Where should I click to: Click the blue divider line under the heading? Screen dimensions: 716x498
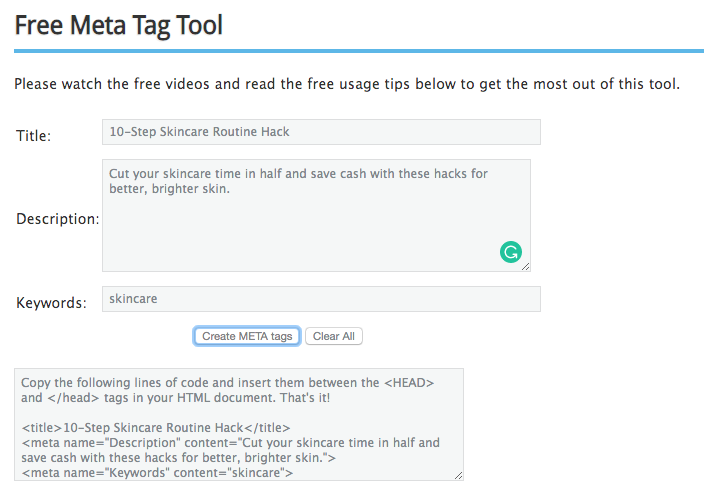coord(359,51)
